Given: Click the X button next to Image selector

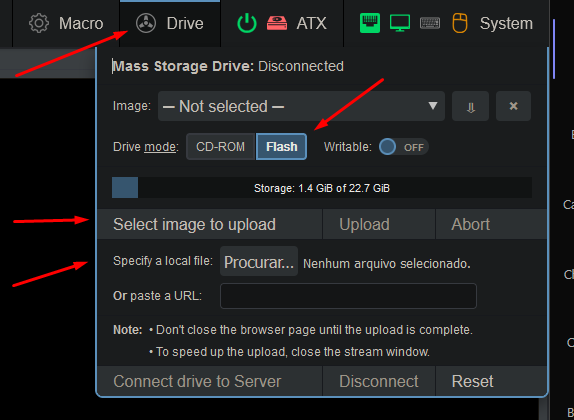Looking at the screenshot, I should tap(513, 106).
